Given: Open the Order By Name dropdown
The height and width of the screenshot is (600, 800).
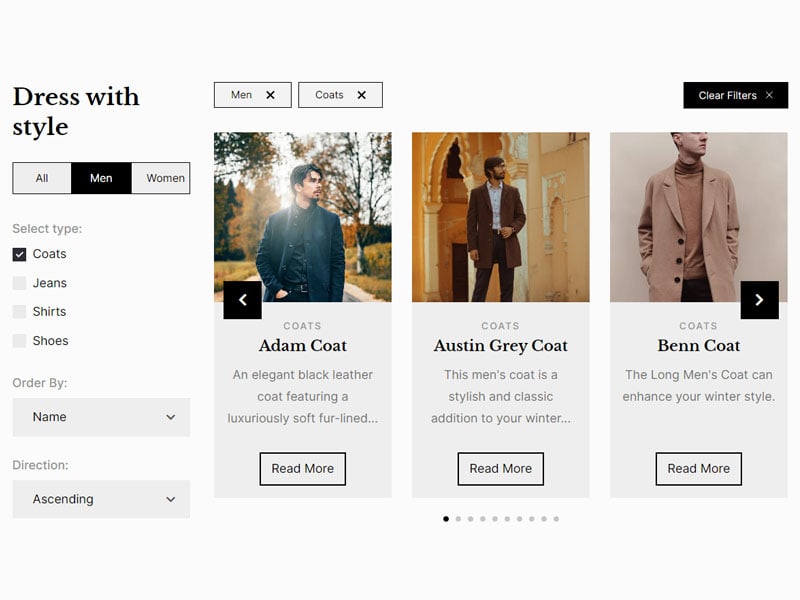Looking at the screenshot, I should coord(101,417).
